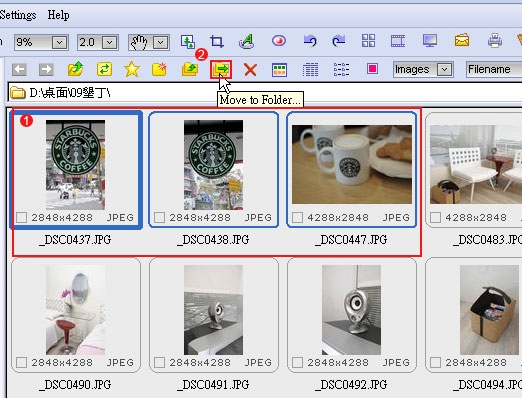Click the folder path address field
Screen dimensions: 522x398
coord(265,92)
